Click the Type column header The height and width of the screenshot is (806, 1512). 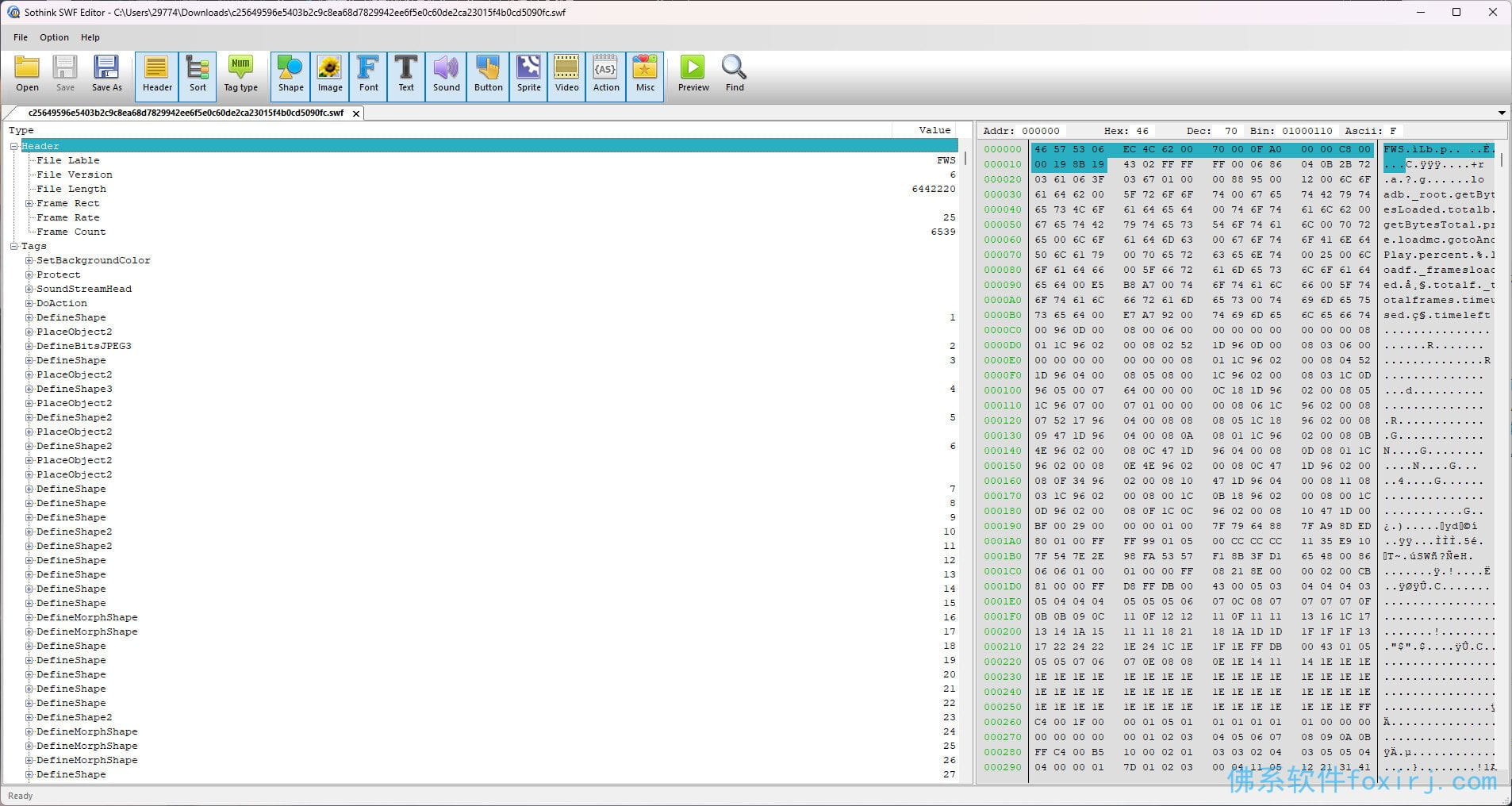coord(448,130)
